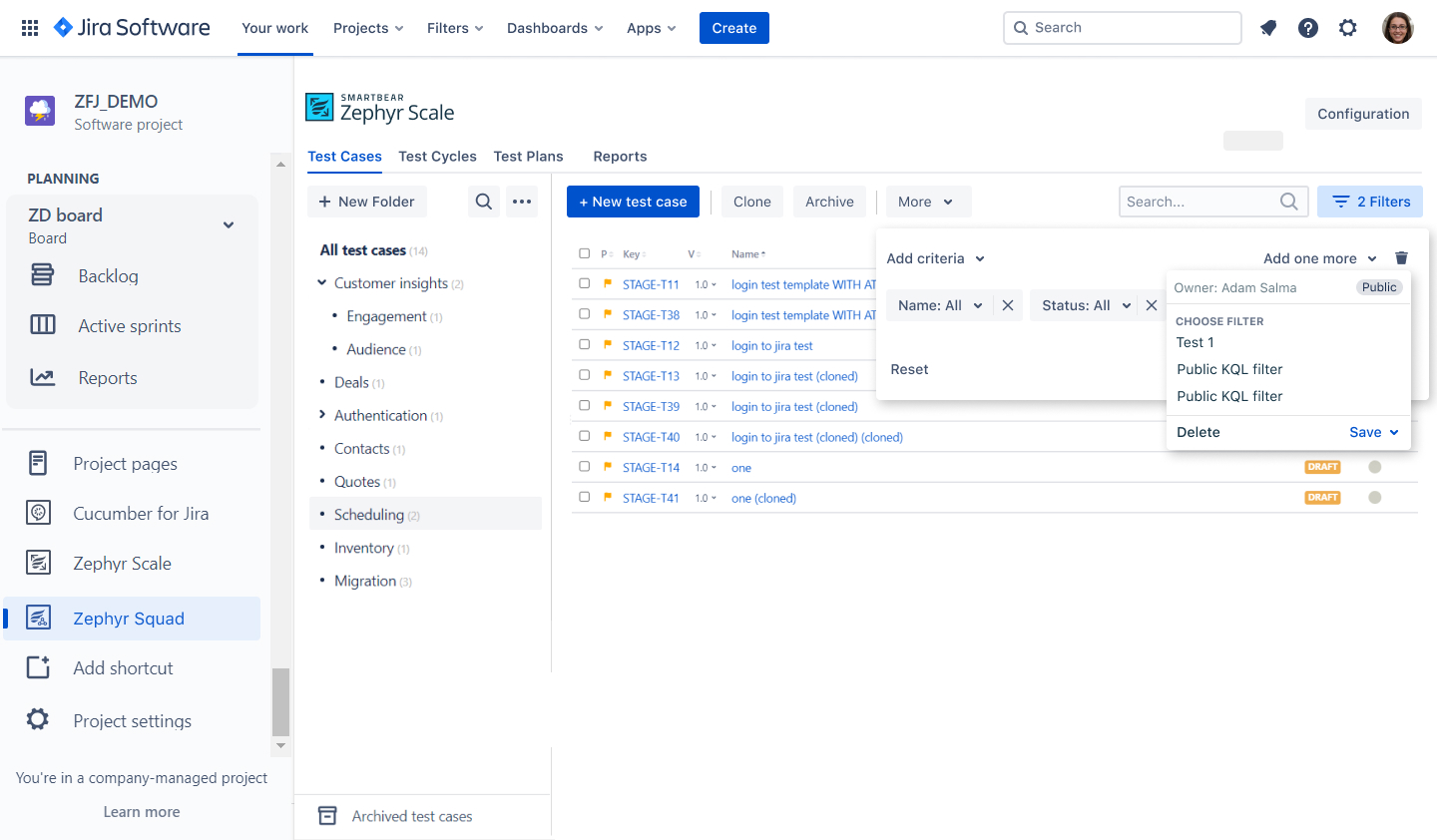The image size is (1437, 840).
Task: Click the Project settings gear icon
Action: pos(38,719)
